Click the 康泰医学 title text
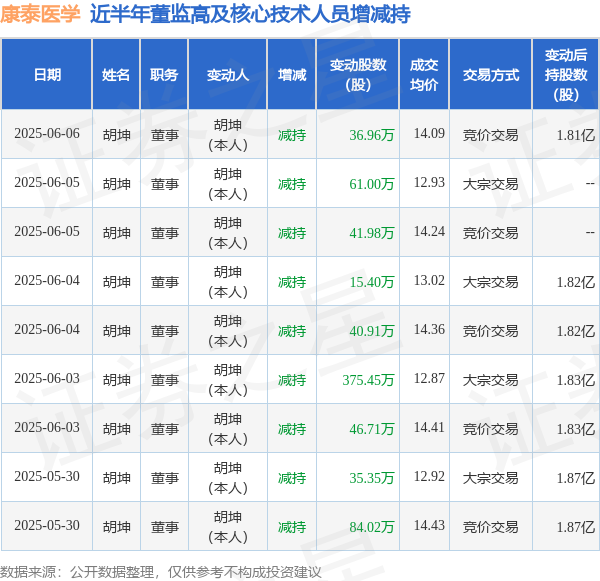600x581 pixels. click(40, 14)
